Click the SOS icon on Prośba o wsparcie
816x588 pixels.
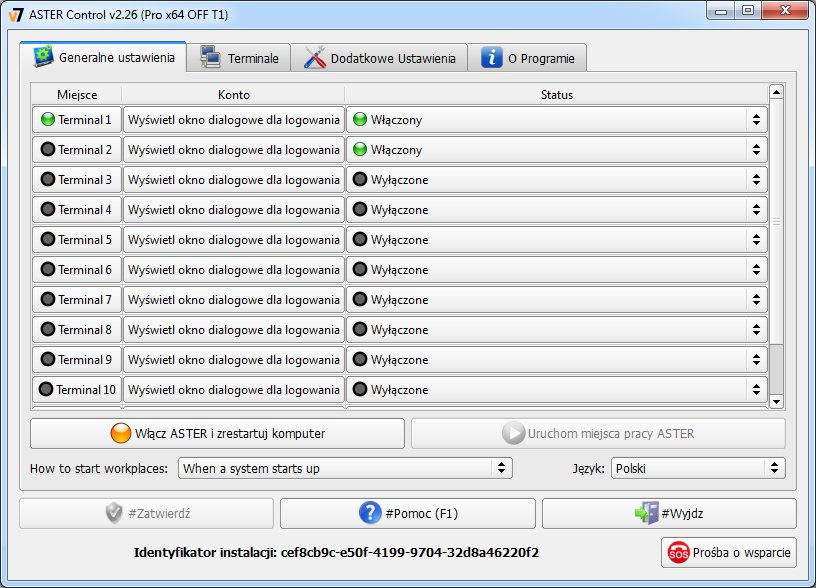(x=679, y=553)
